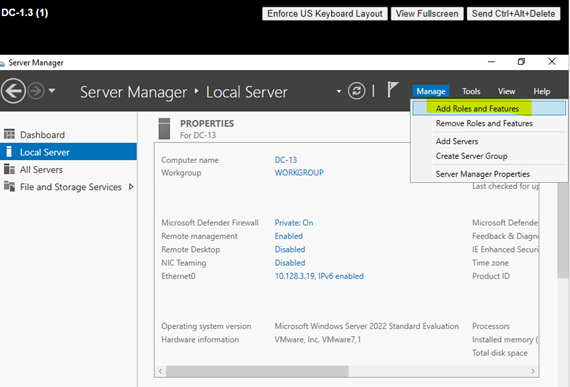Open navigation history dropdown arrow
The image size is (570, 387).
52,90
